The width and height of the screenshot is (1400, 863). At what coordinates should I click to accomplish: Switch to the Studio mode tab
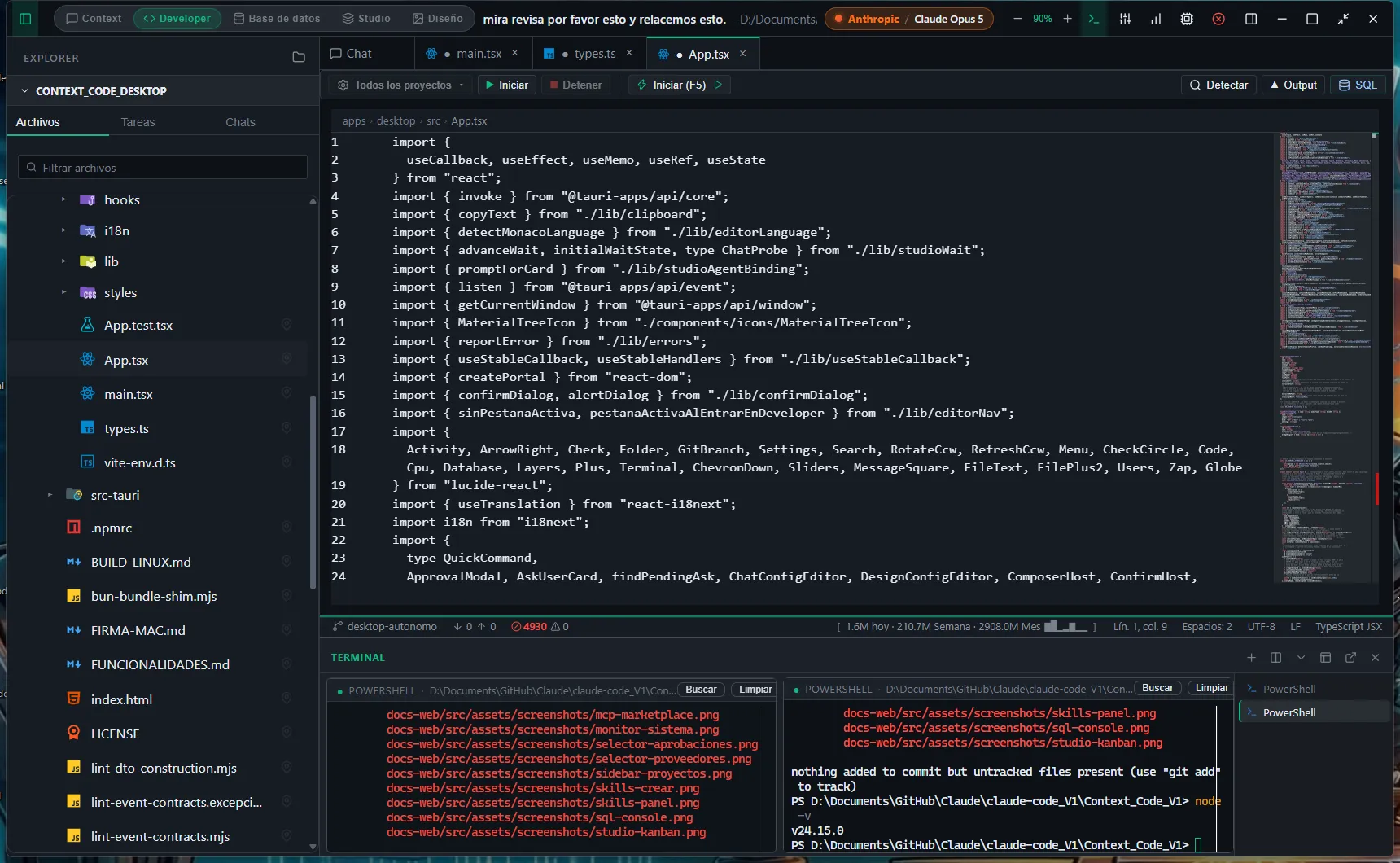tap(366, 18)
